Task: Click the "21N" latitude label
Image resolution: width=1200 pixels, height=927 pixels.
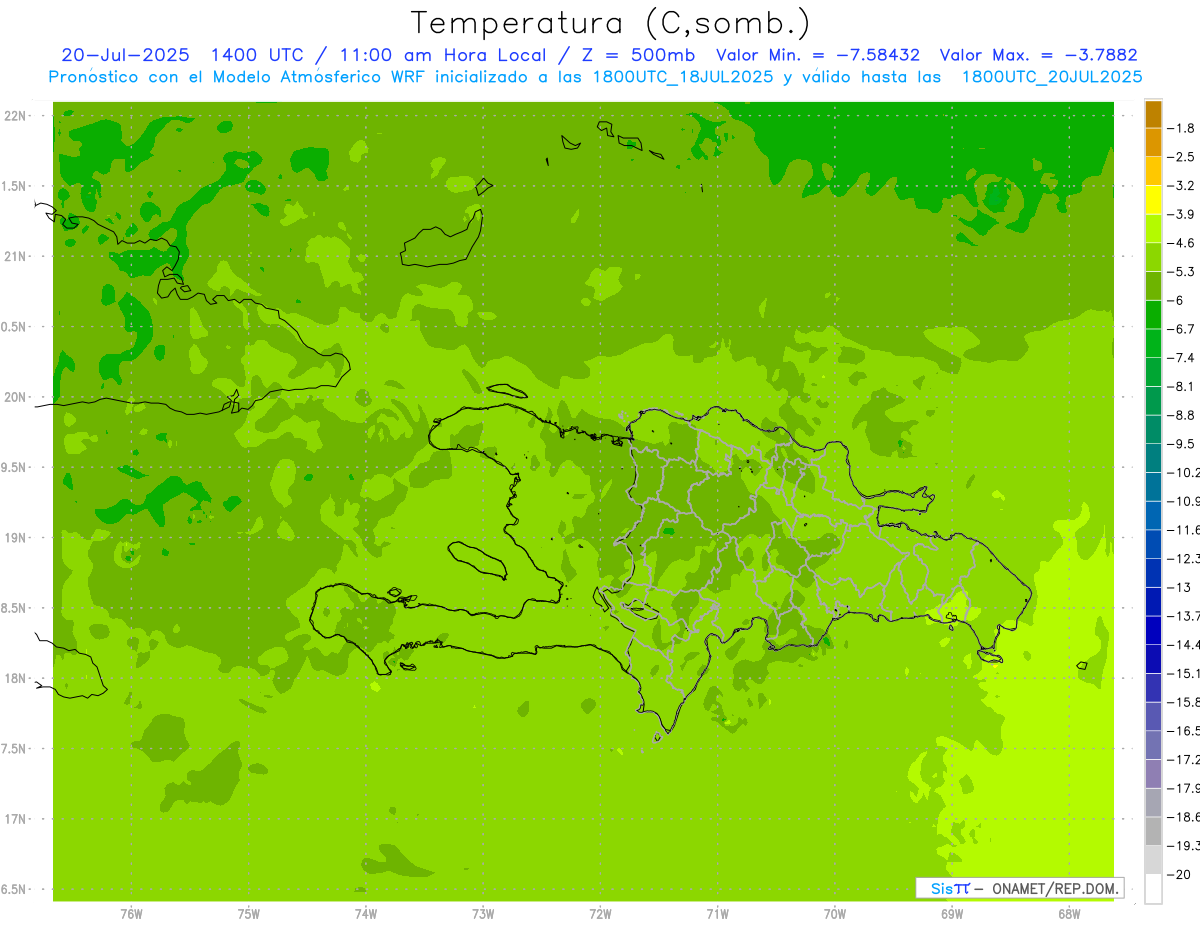Action: coord(16,256)
